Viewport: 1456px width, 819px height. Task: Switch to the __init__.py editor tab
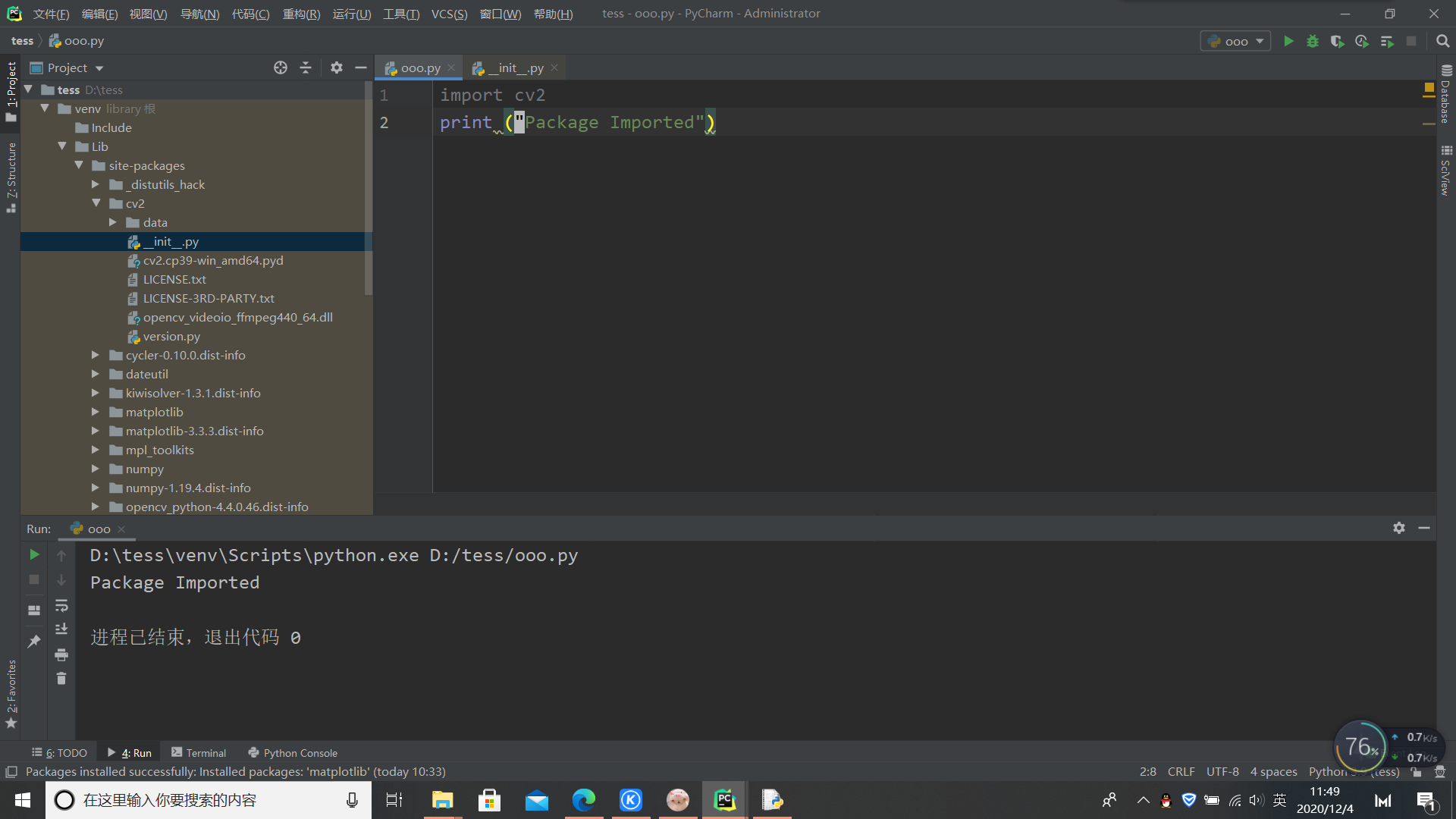point(516,67)
